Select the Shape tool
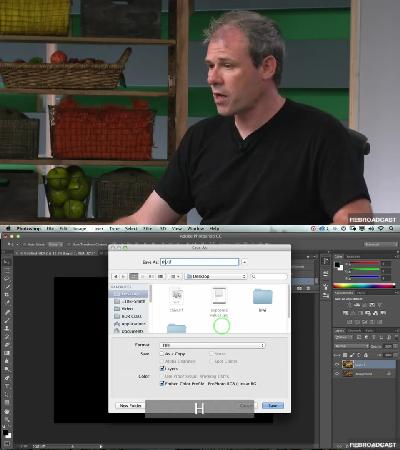 [7, 403]
